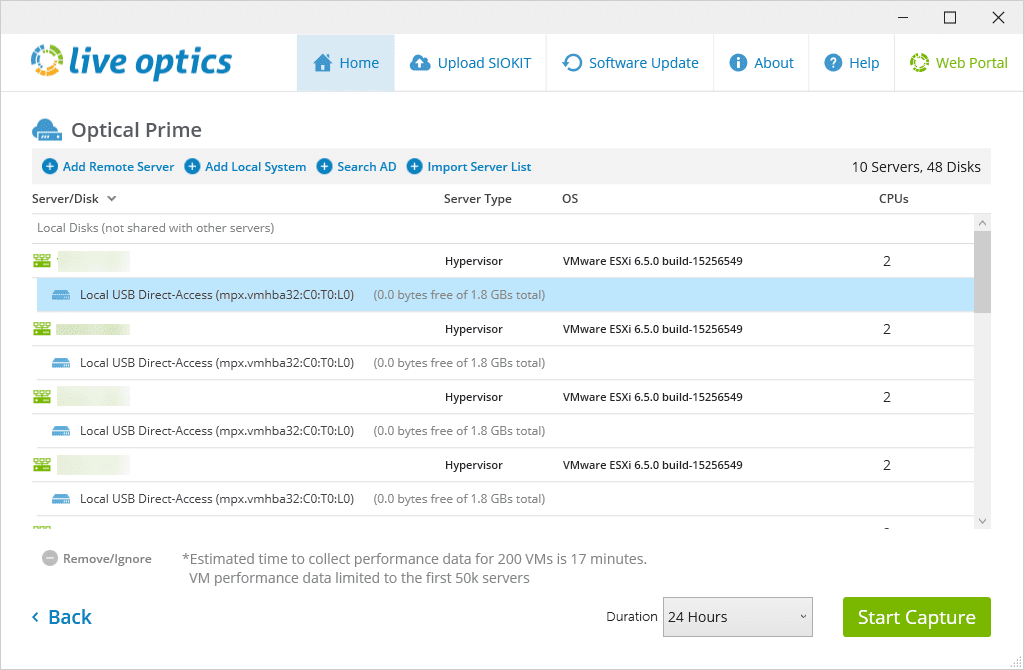Click the info icon beside About
Screen dimensions: 1024x670
pos(738,63)
